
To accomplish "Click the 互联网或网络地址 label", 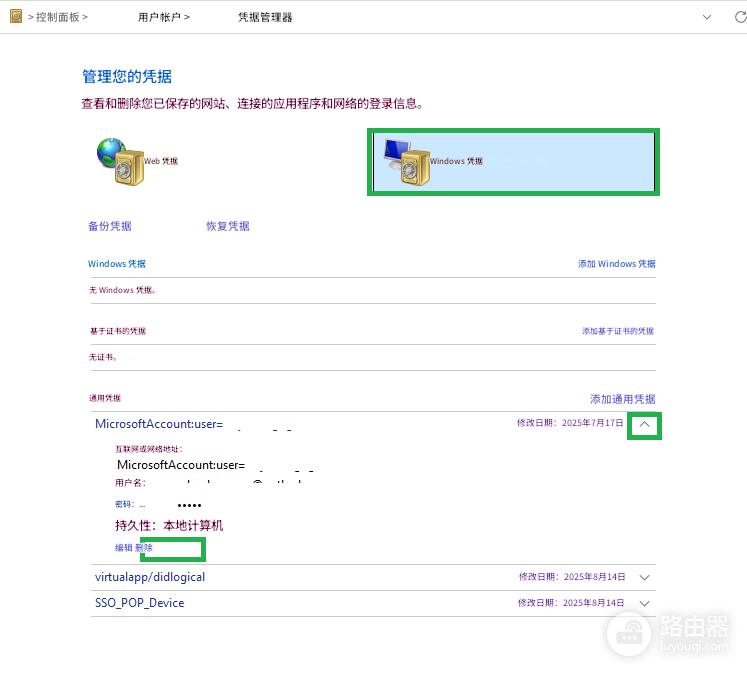I will click(149, 449).
